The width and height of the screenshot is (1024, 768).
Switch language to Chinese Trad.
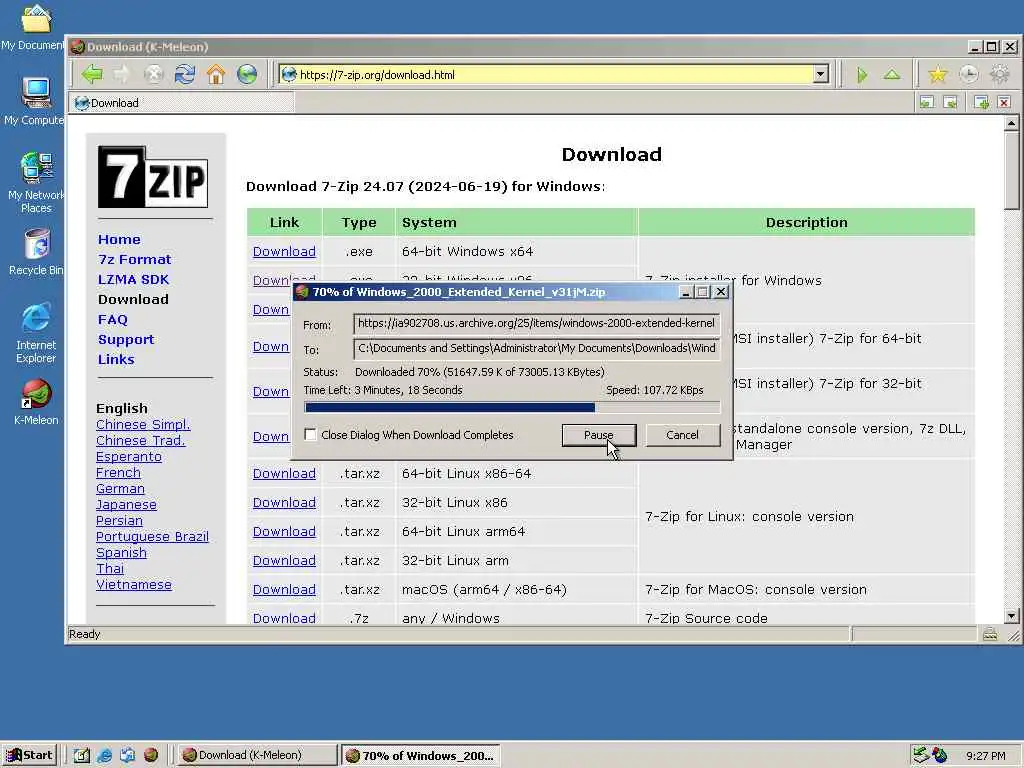coord(140,441)
